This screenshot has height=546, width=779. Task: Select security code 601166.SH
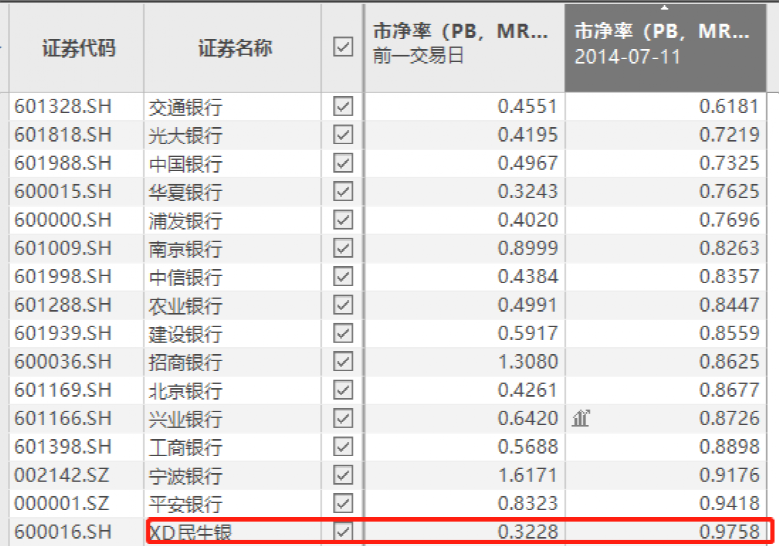click(x=63, y=418)
